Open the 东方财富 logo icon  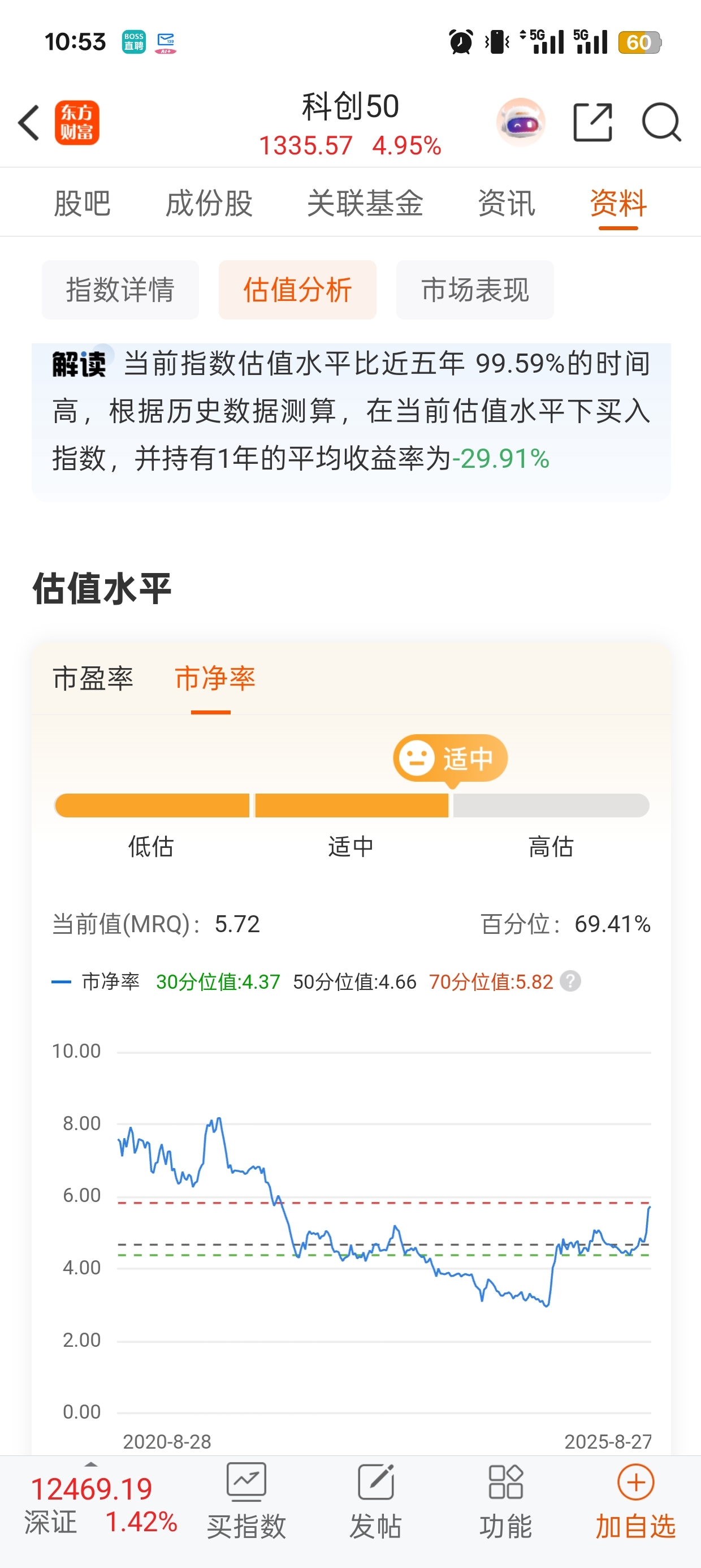pos(77,123)
